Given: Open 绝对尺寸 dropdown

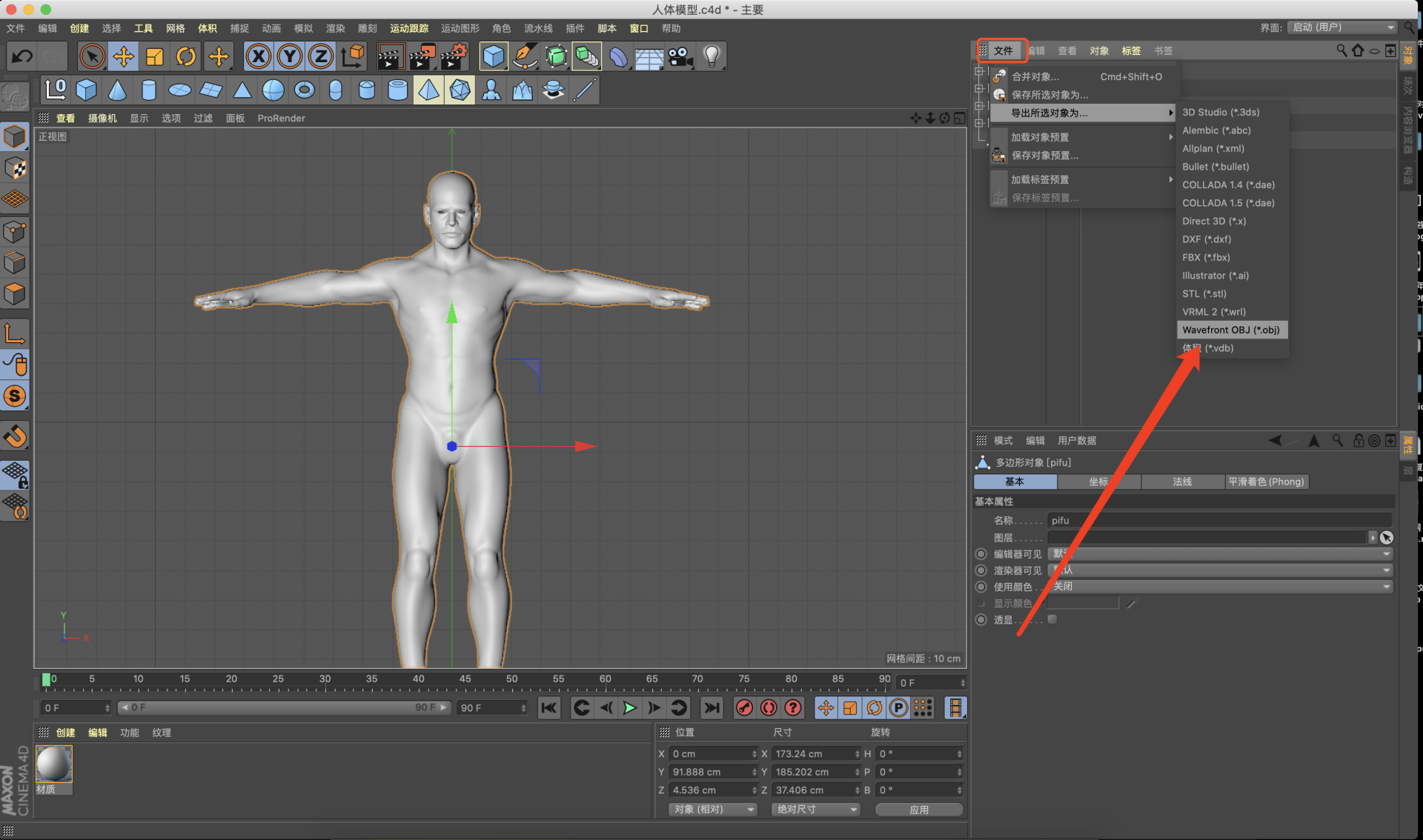Looking at the screenshot, I should (815, 810).
